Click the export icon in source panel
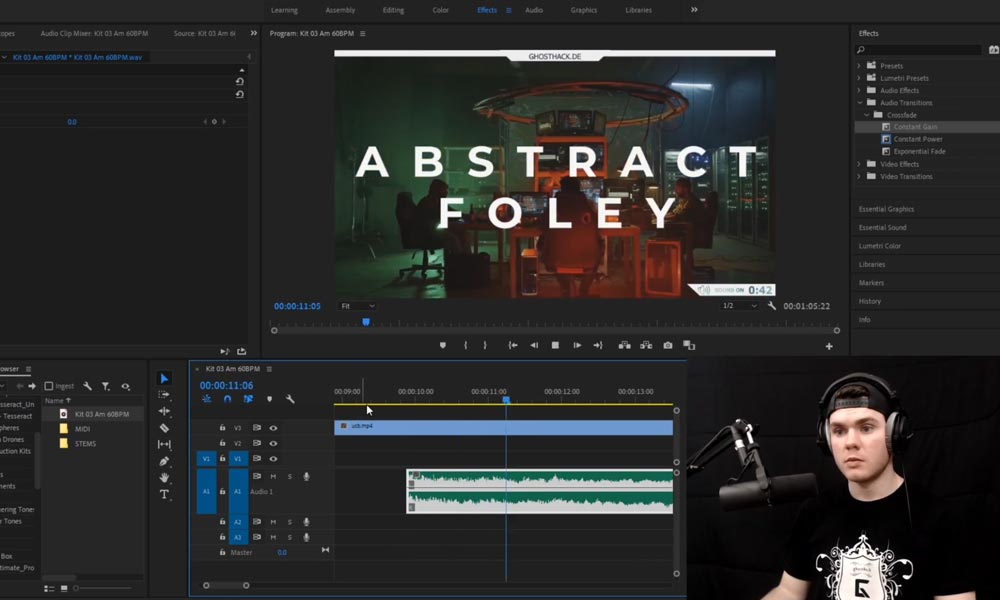 point(241,351)
